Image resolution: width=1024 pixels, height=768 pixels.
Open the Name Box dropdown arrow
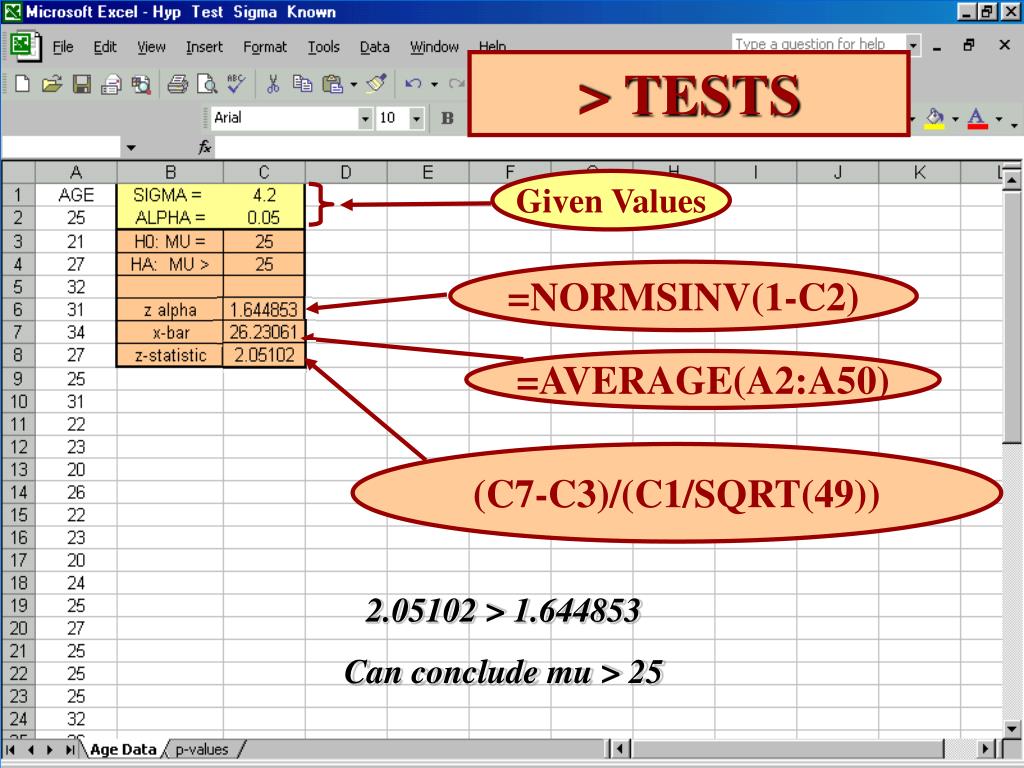point(131,148)
